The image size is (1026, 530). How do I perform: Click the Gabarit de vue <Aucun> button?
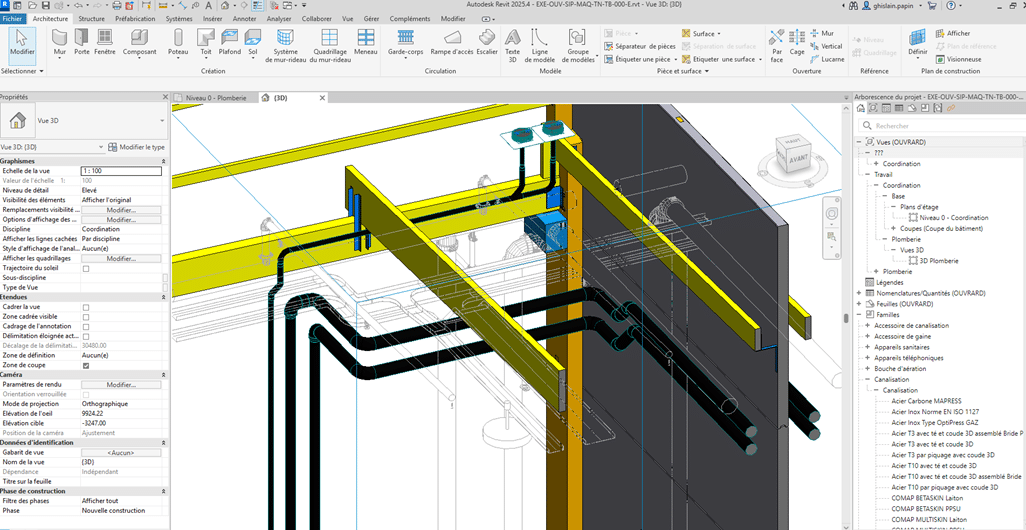point(121,452)
